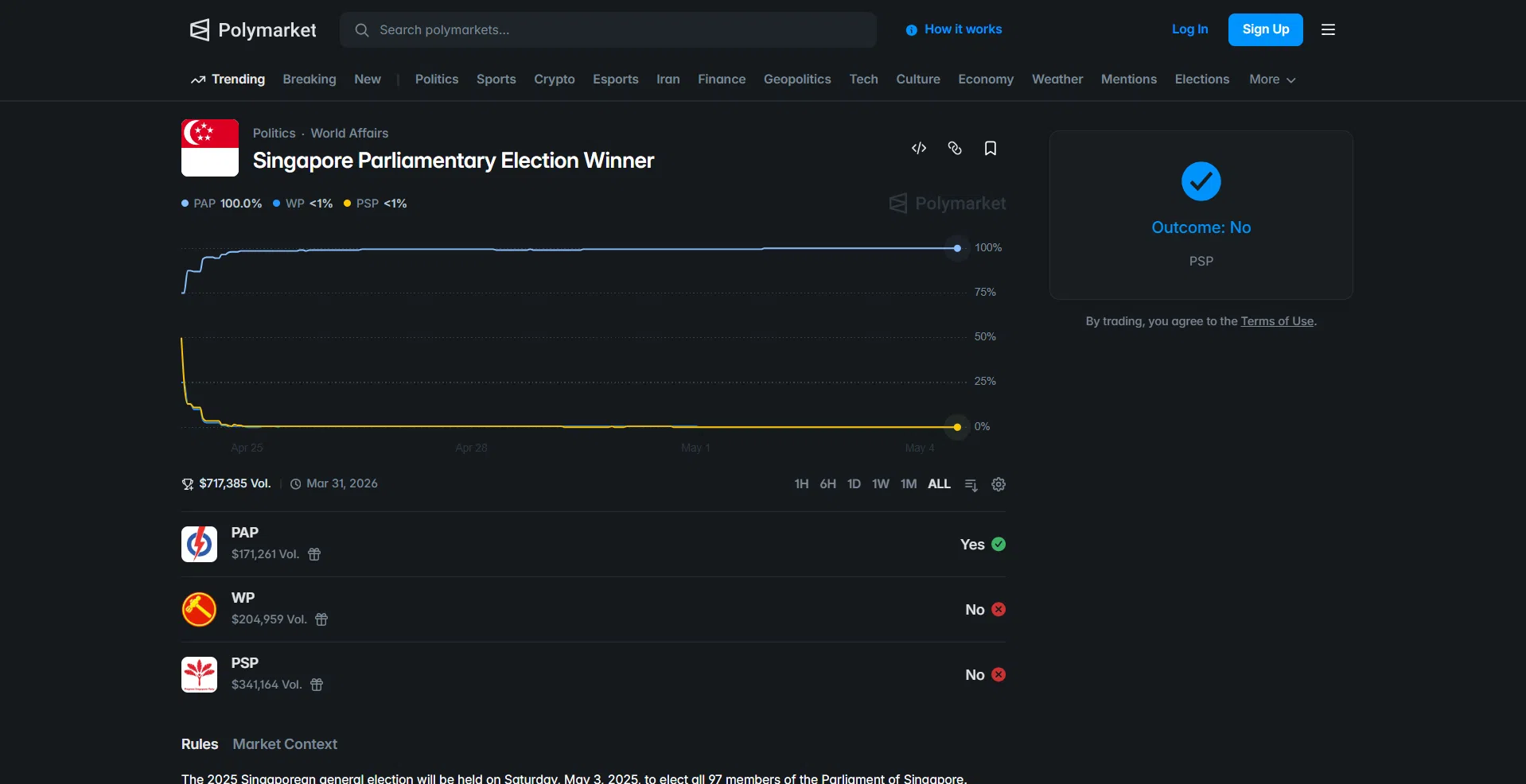The image size is (1526, 784).
Task: Click the blue chart endpoint marker at 100%
Action: tap(956, 248)
